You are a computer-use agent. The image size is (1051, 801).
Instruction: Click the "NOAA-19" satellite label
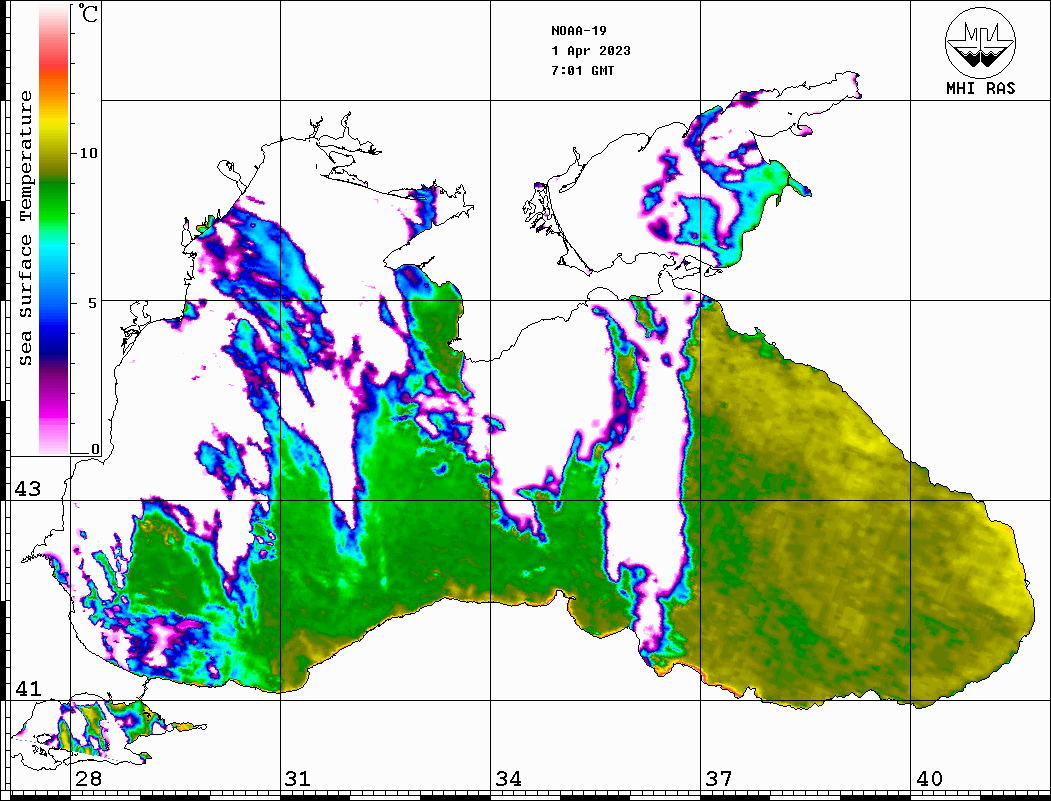click(579, 31)
